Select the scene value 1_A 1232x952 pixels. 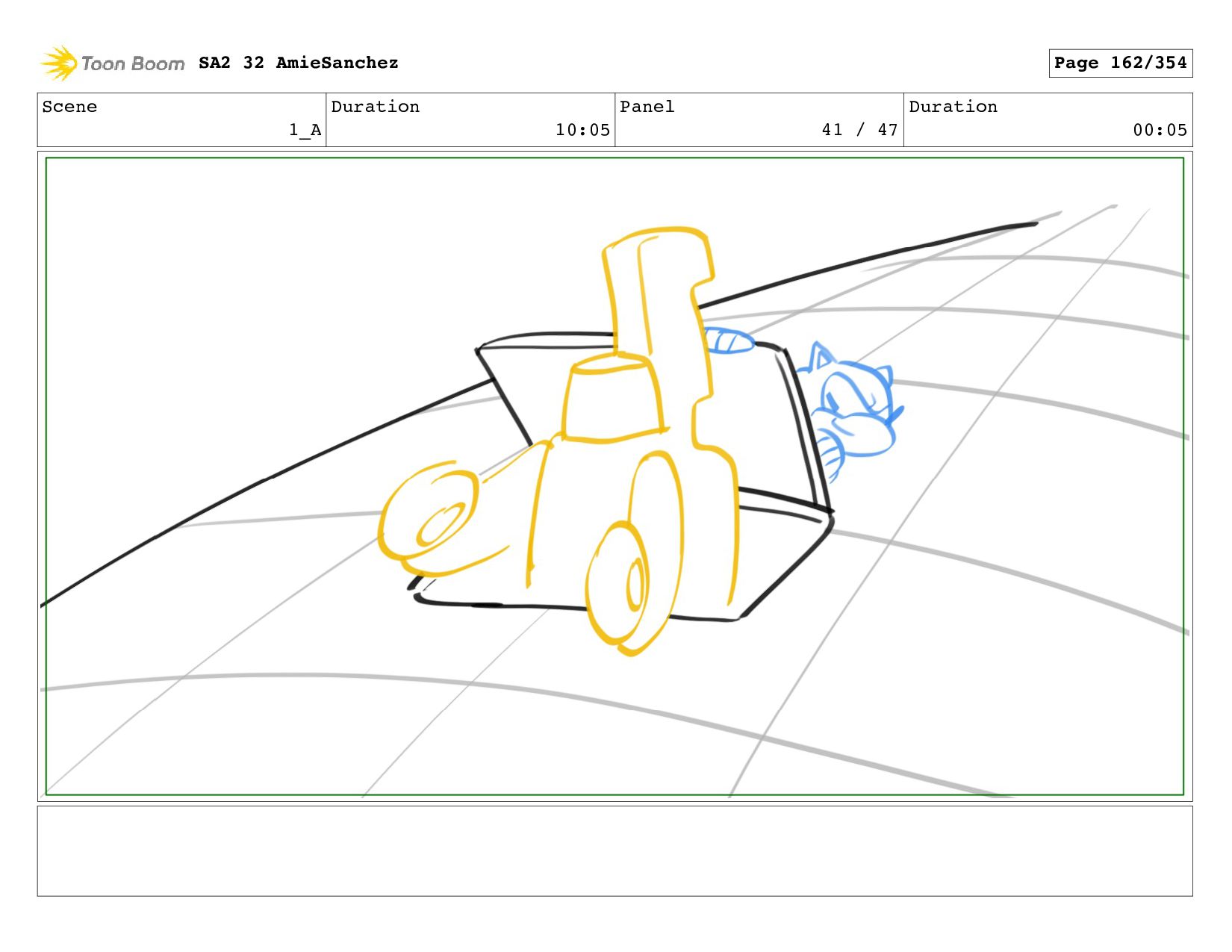click(x=305, y=130)
